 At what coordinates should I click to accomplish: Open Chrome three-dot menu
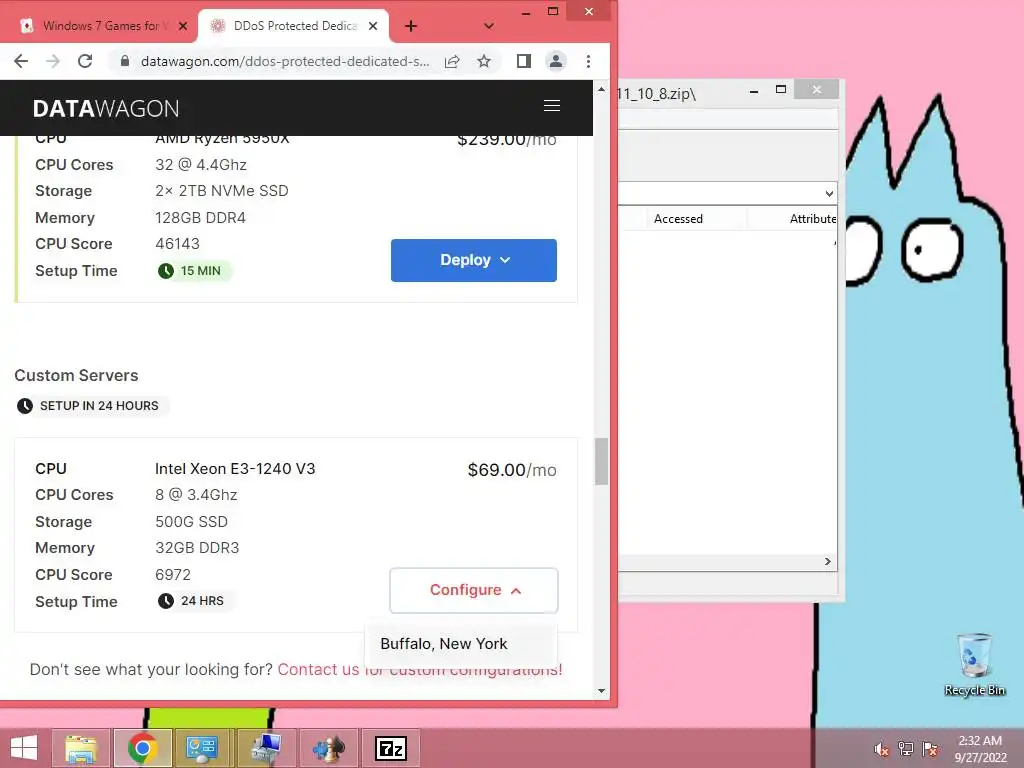[588, 61]
